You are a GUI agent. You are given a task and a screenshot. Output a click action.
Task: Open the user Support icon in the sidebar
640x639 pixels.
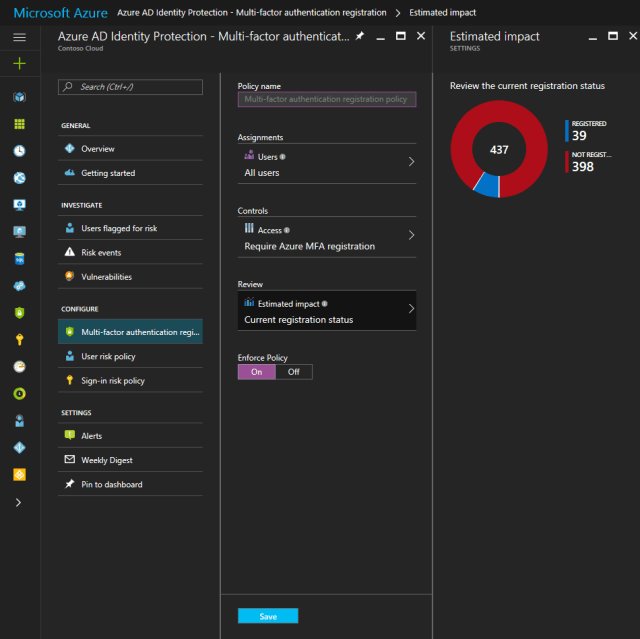coord(19,420)
